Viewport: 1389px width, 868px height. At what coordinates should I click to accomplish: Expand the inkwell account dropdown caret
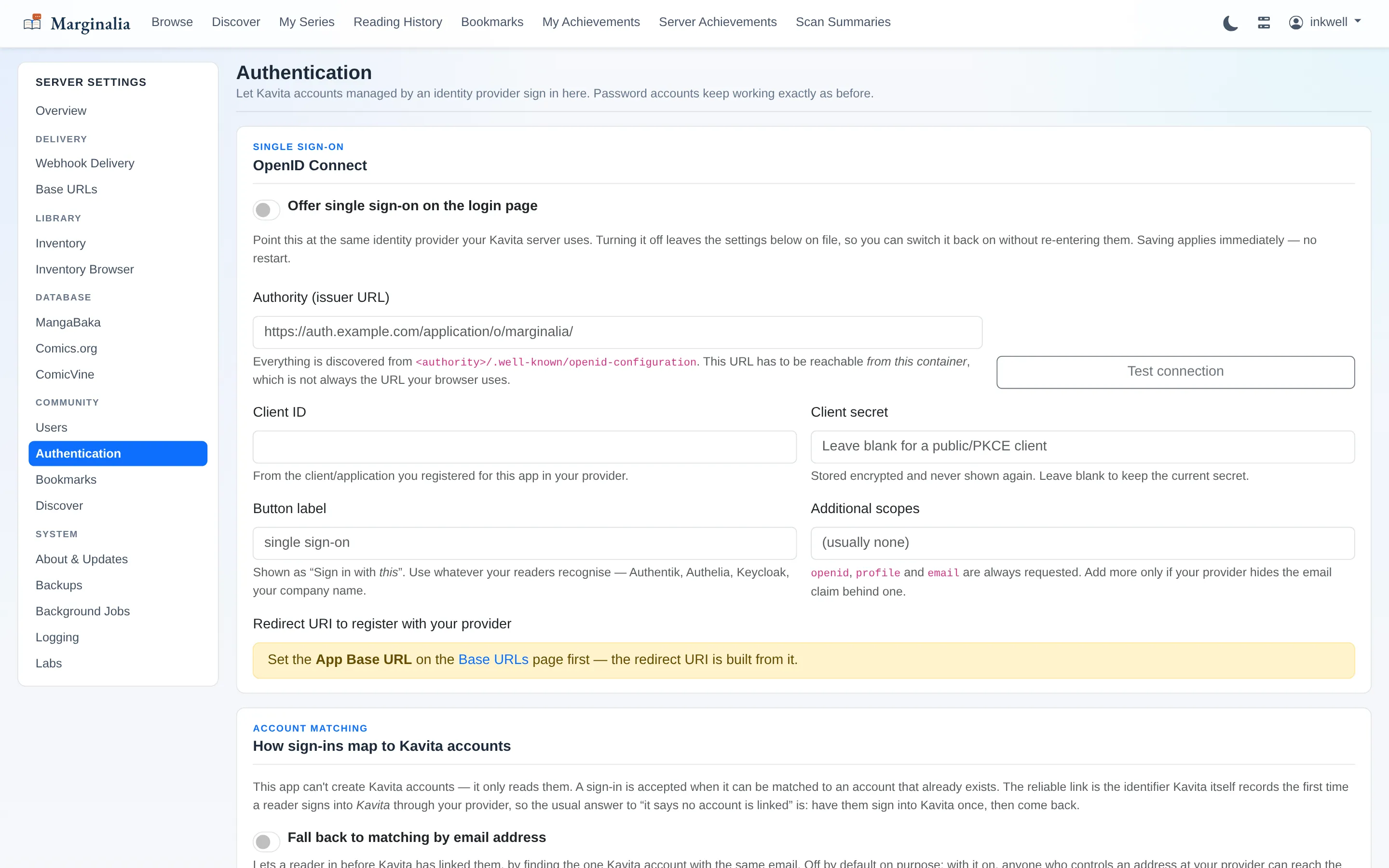[1358, 21]
